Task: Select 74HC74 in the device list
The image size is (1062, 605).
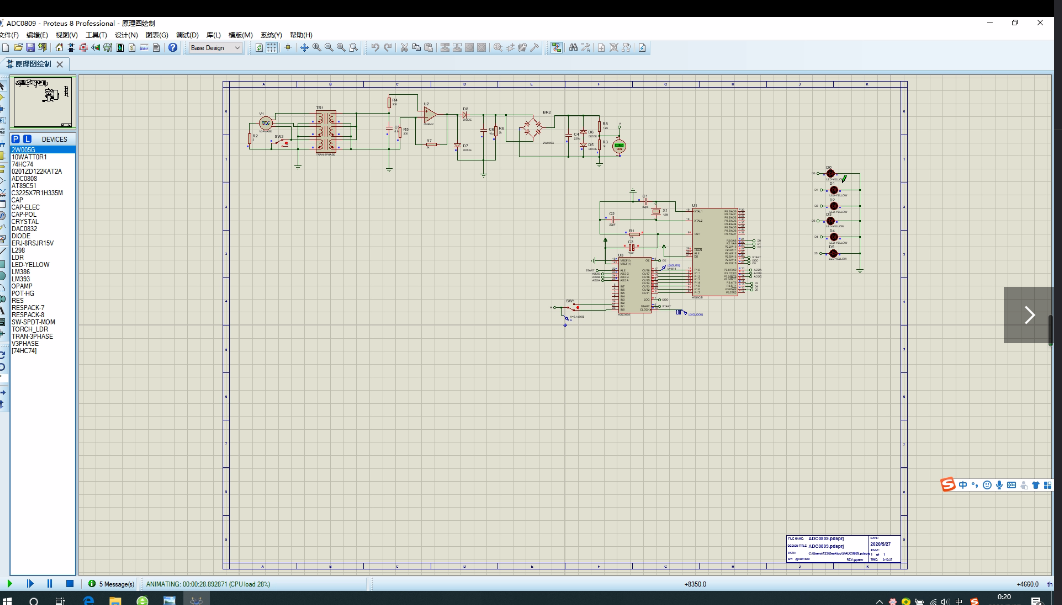Action: pyautogui.click(x=43, y=164)
